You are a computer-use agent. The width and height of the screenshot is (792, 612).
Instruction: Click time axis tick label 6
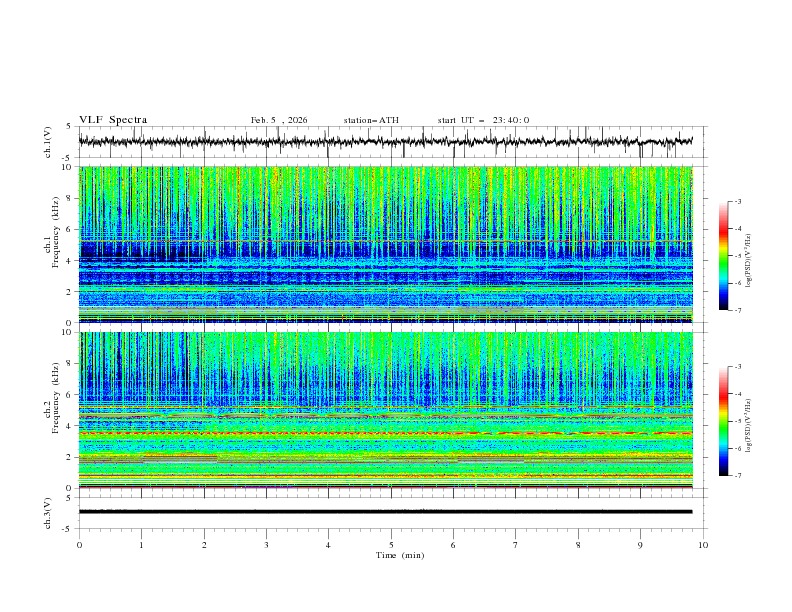(x=453, y=545)
